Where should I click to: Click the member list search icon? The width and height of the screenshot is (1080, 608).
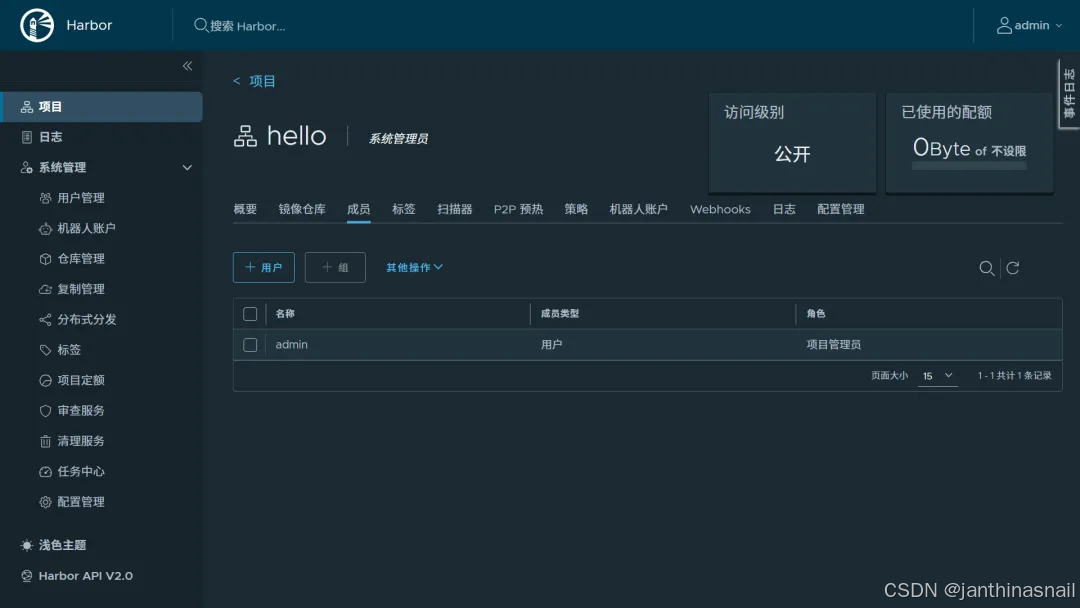point(986,268)
